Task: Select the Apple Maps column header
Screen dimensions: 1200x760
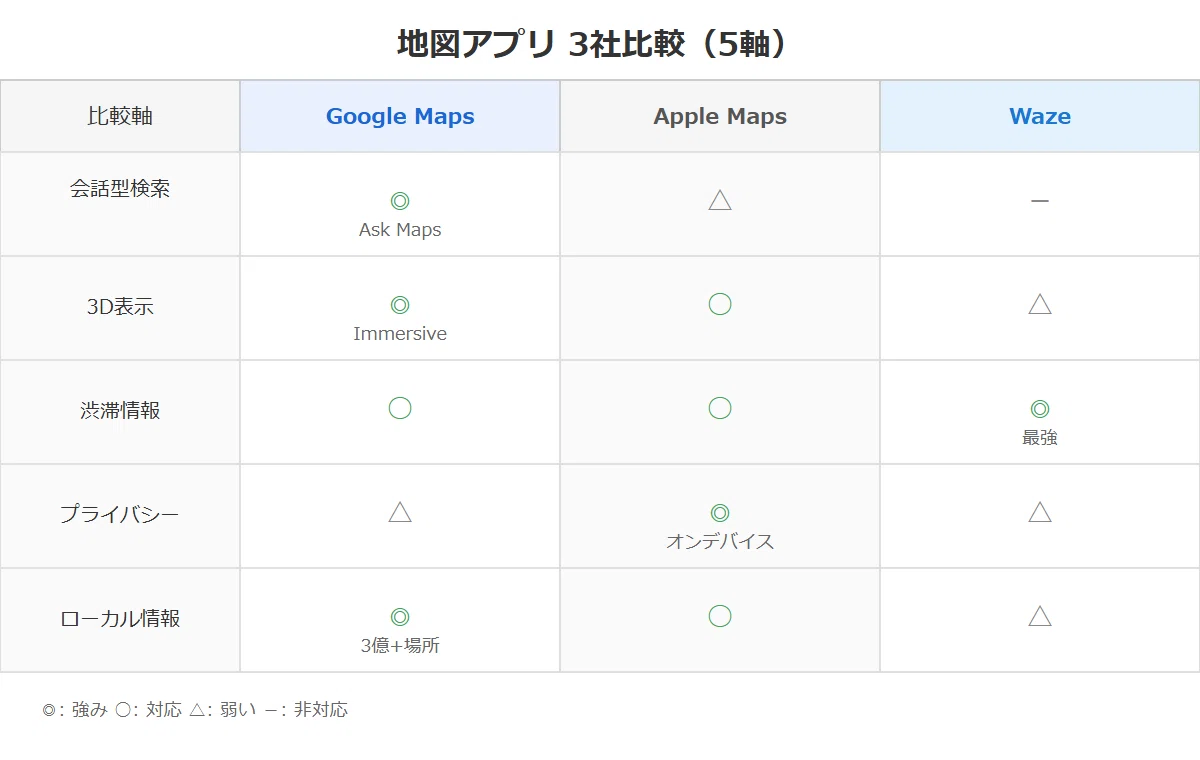Action: tap(720, 116)
